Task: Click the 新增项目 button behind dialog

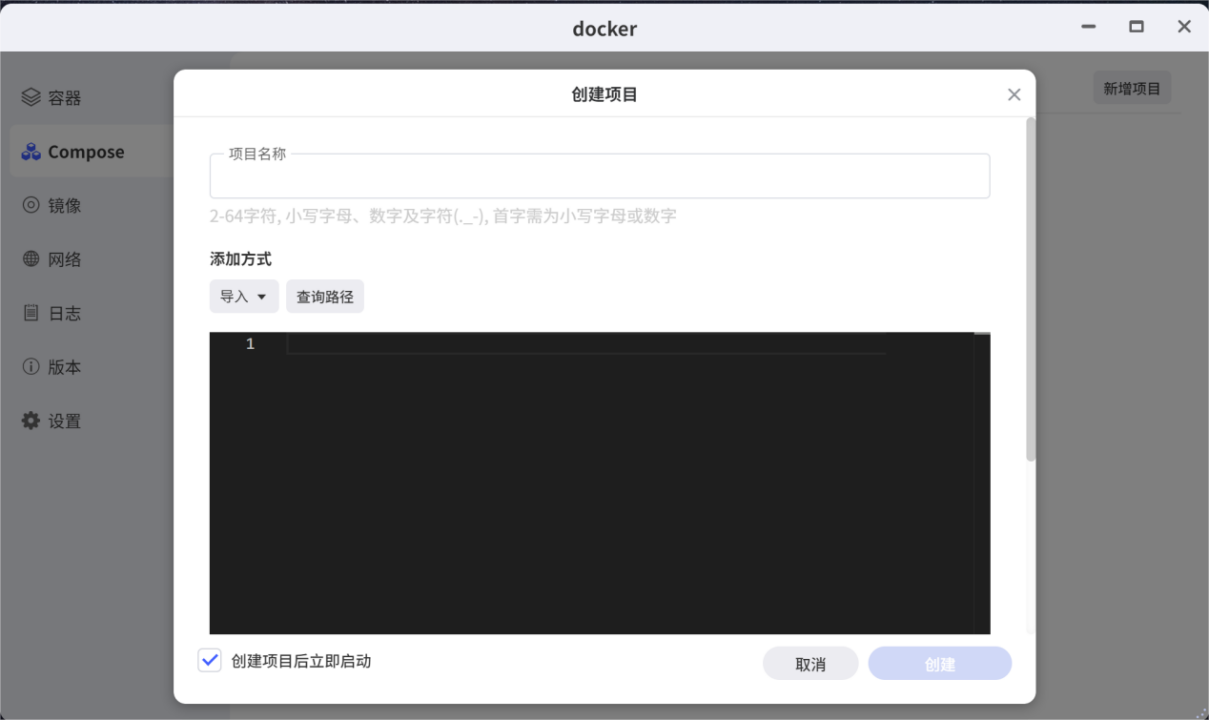Action: coord(1132,88)
